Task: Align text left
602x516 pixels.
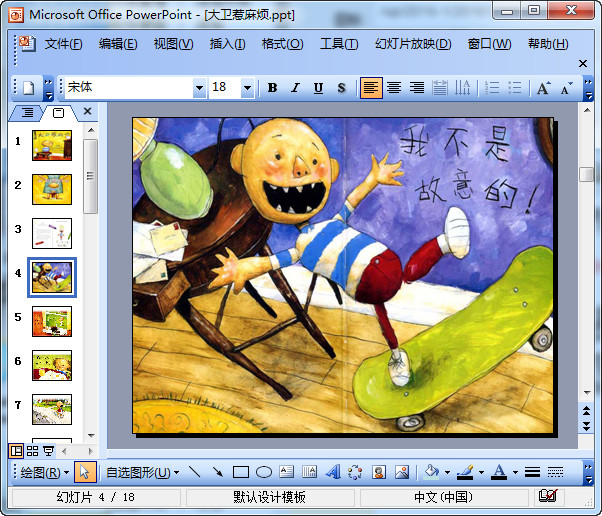Action: click(371, 88)
